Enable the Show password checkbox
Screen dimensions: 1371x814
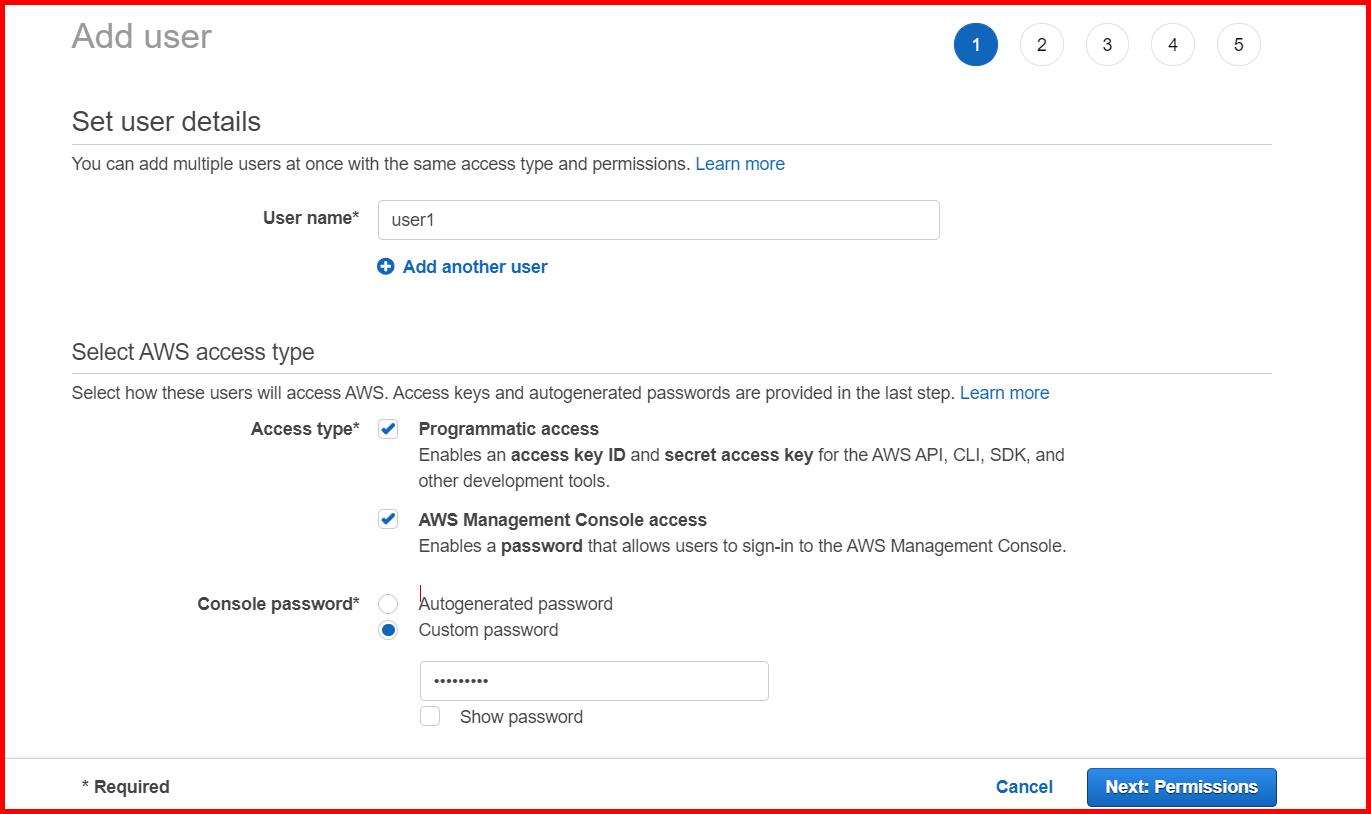(430, 716)
